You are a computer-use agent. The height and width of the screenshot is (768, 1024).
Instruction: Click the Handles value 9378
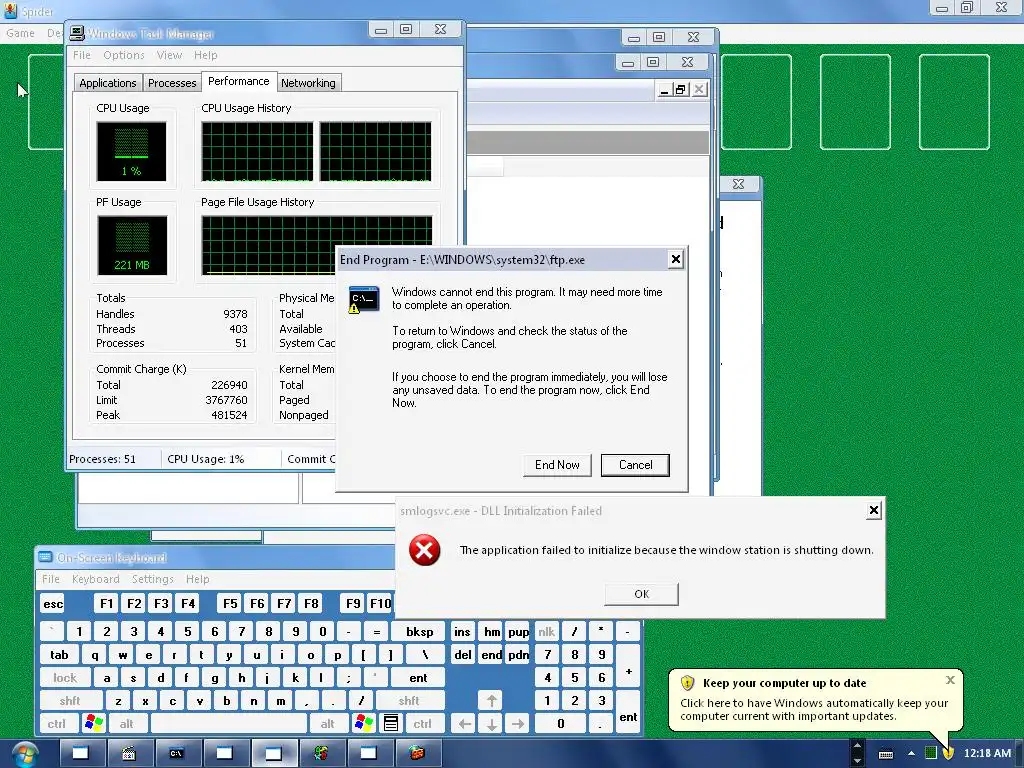(x=234, y=314)
